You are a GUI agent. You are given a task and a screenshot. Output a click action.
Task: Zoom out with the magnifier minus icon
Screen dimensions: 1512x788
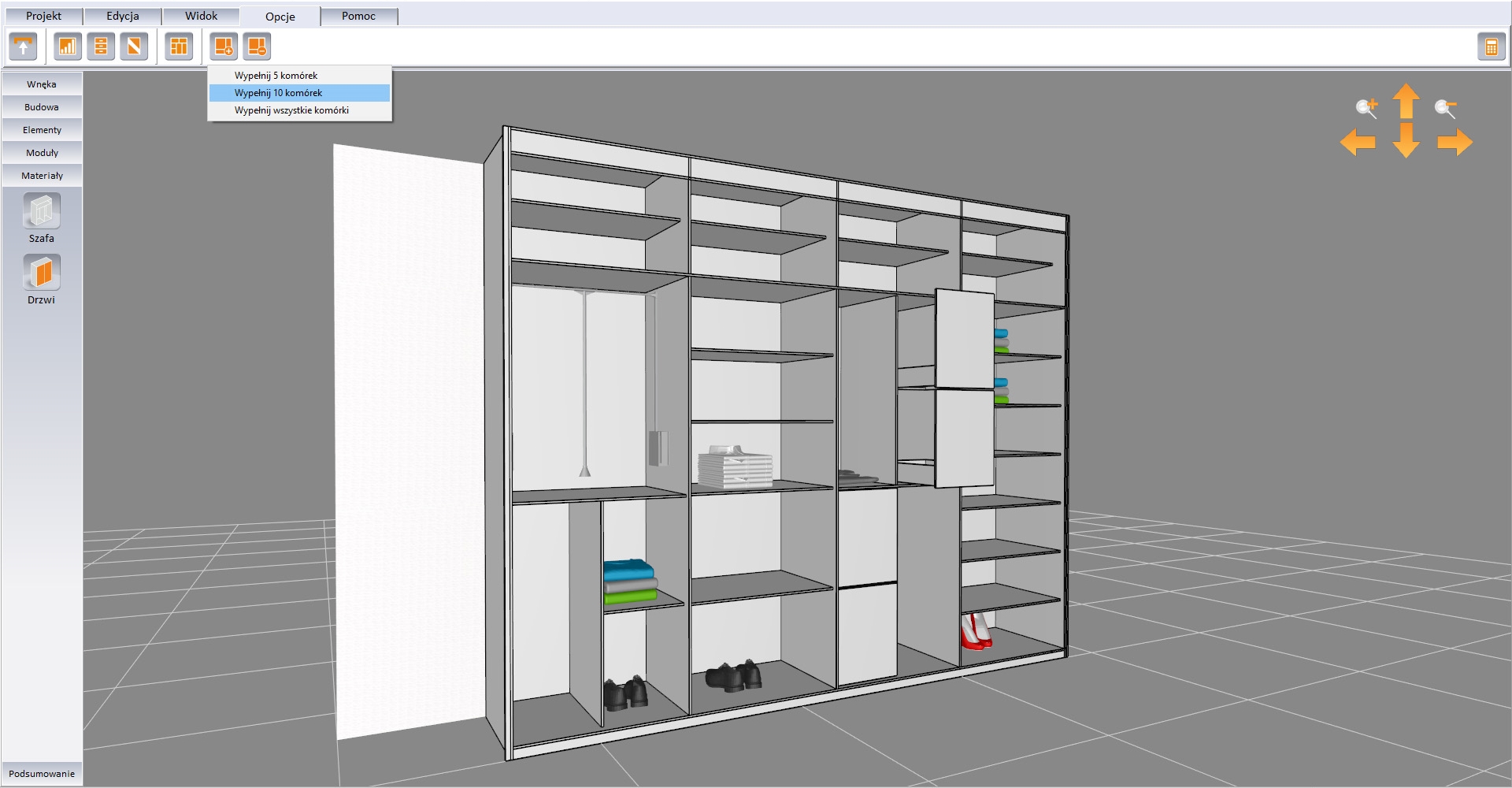click(x=1445, y=108)
